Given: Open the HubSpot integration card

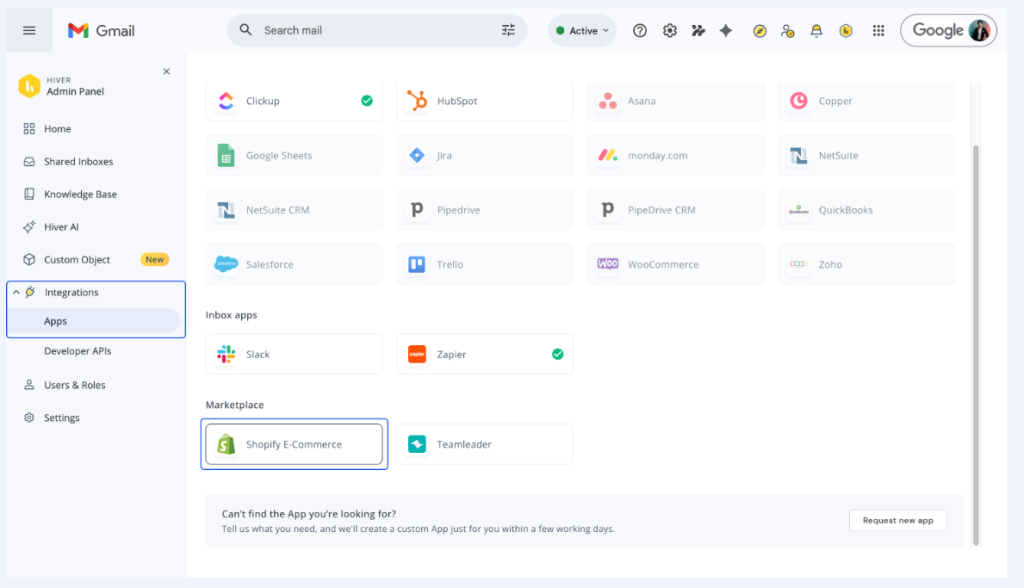Looking at the screenshot, I should pyautogui.click(x=485, y=101).
